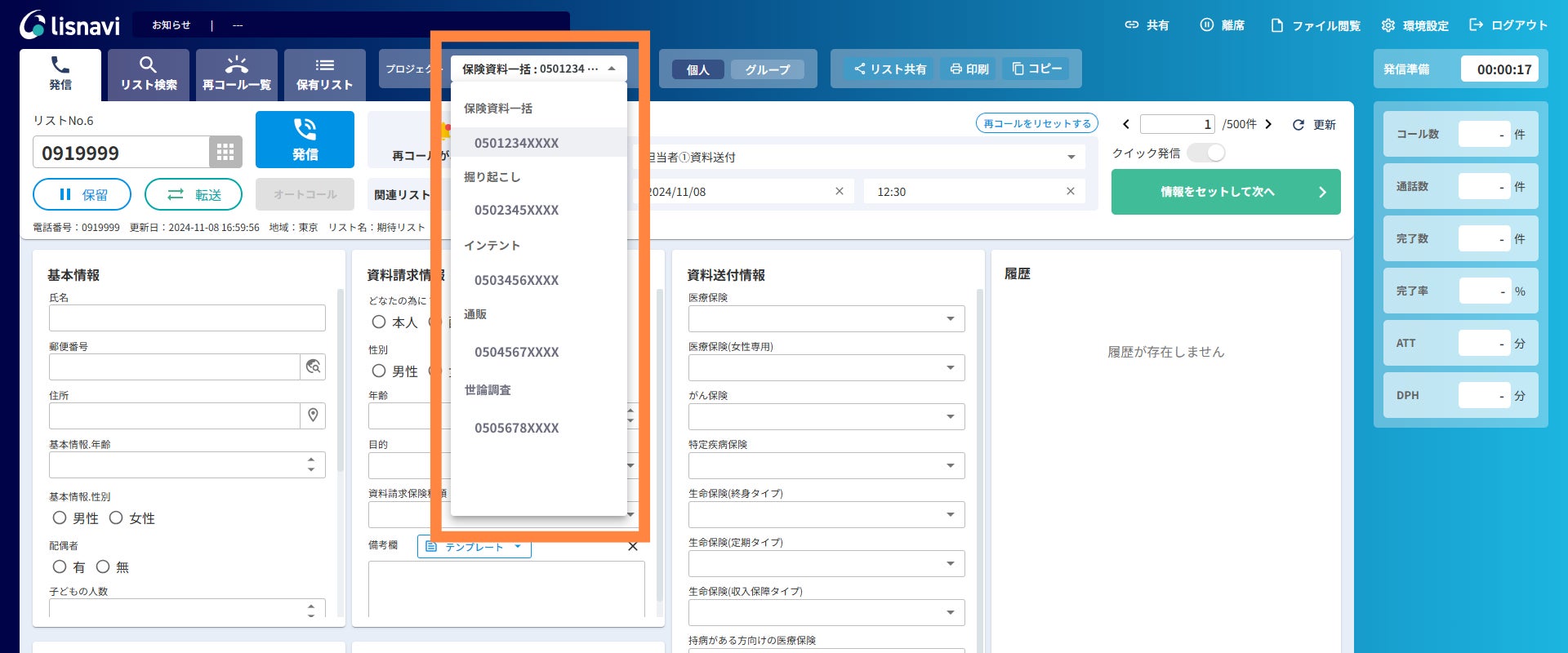Viewport: 1568px width, 653px height.
Task: Click the 印刷 print button
Action: tap(969, 69)
